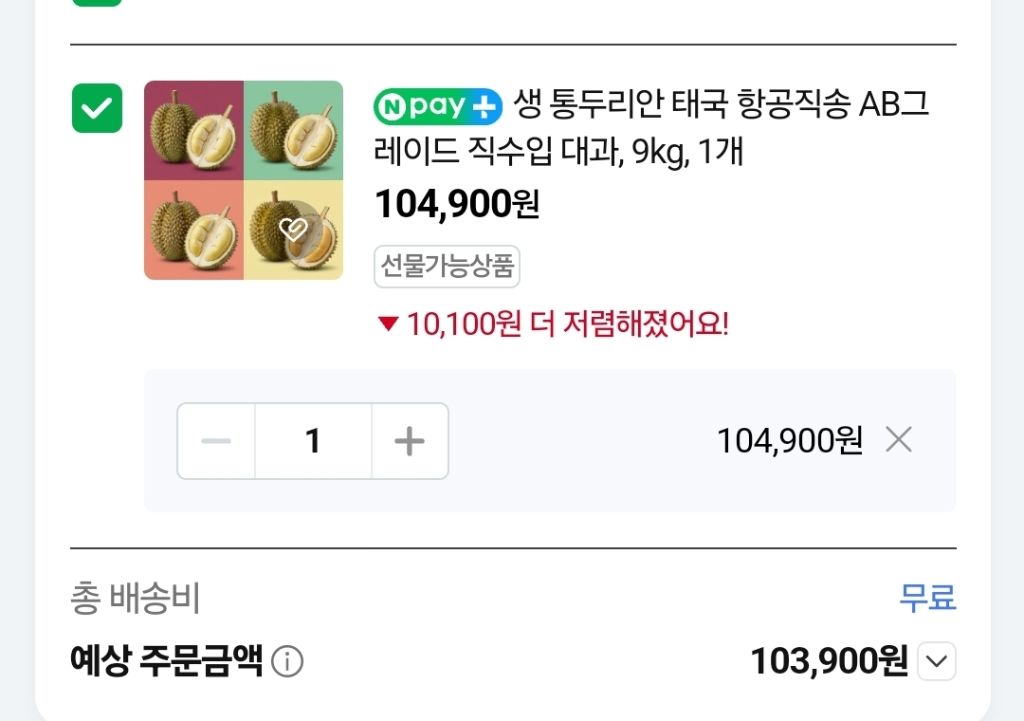Click the 총 배송비 label
Image resolution: width=1024 pixels, height=721 pixels.
pyautogui.click(x=135, y=598)
